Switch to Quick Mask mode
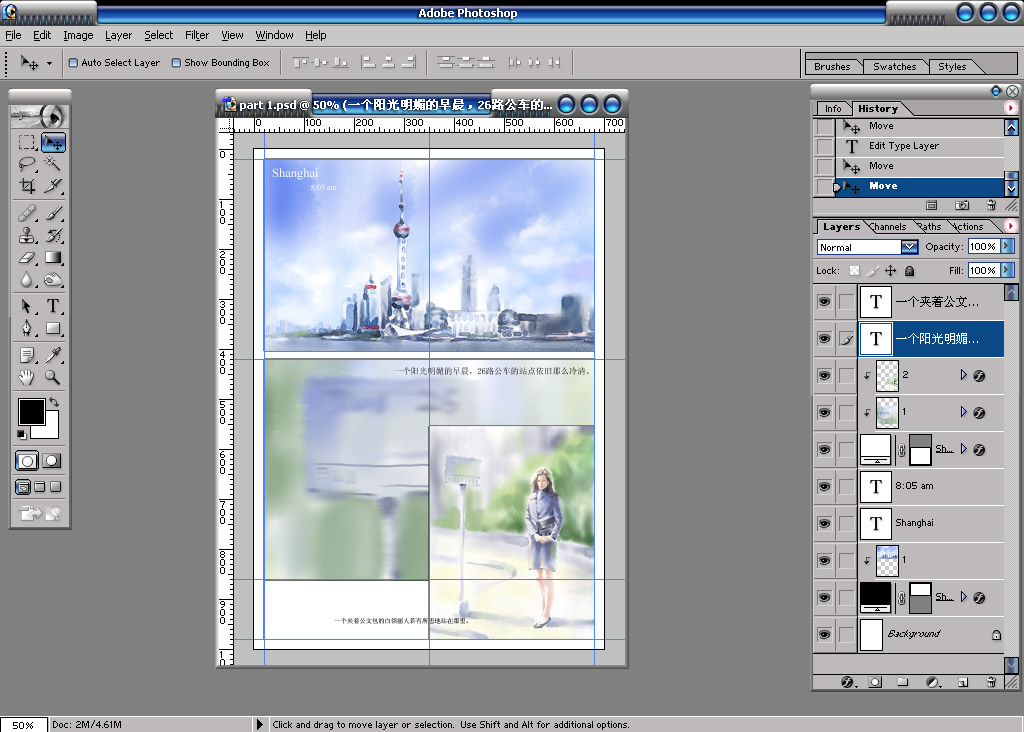 (52, 460)
